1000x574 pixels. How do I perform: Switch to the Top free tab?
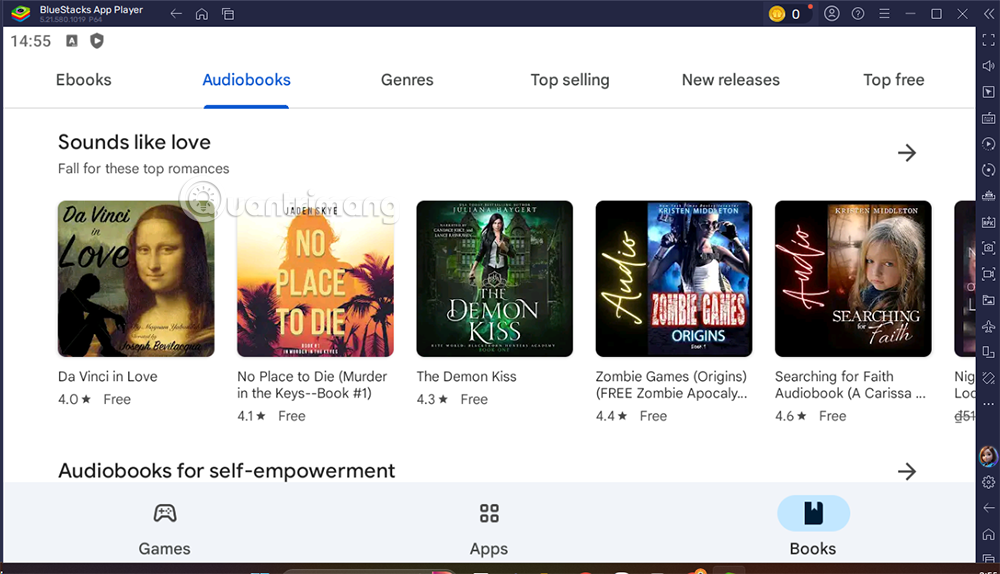(x=893, y=80)
